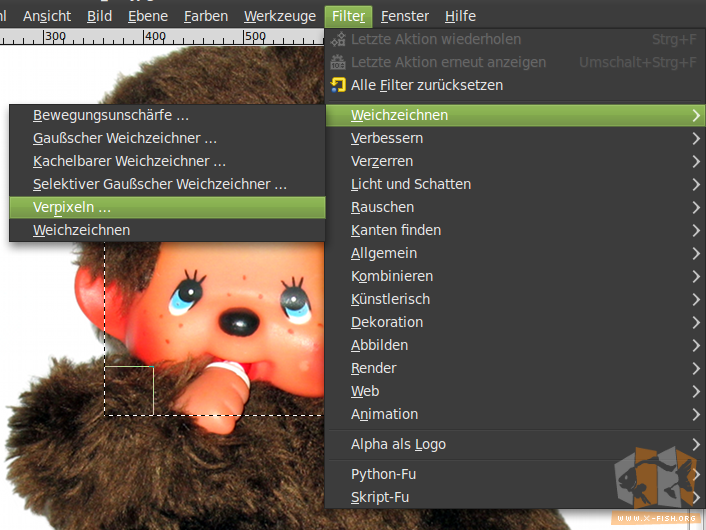Expand the Kombinieren submenu

[x=515, y=276]
